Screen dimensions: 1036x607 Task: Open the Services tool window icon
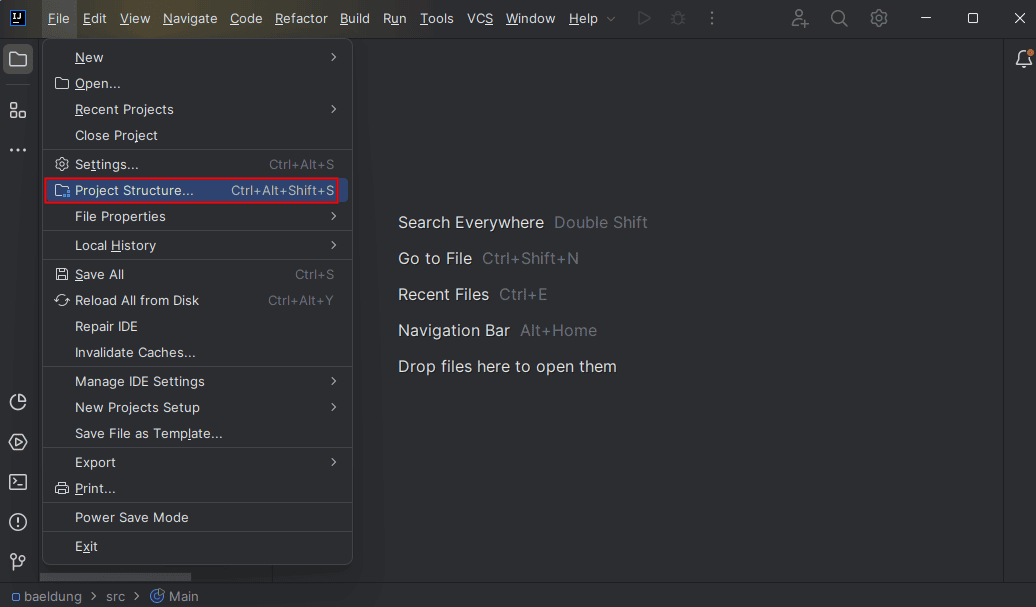pyautogui.click(x=18, y=442)
